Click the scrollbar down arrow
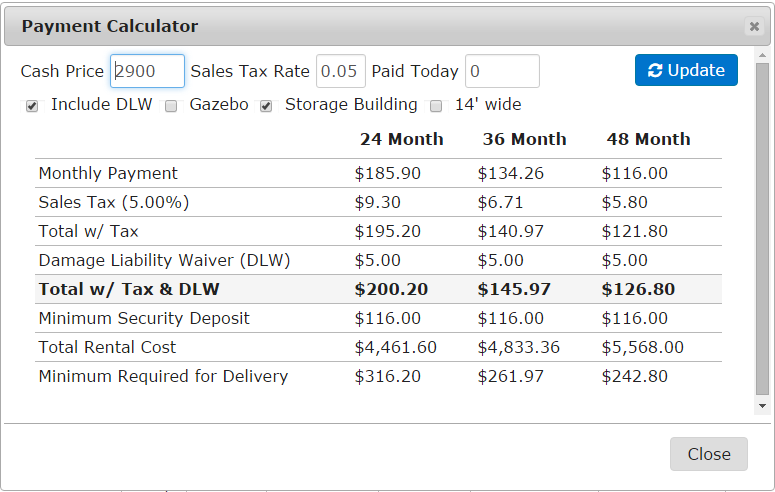This screenshot has width=775, height=492. coord(762,406)
